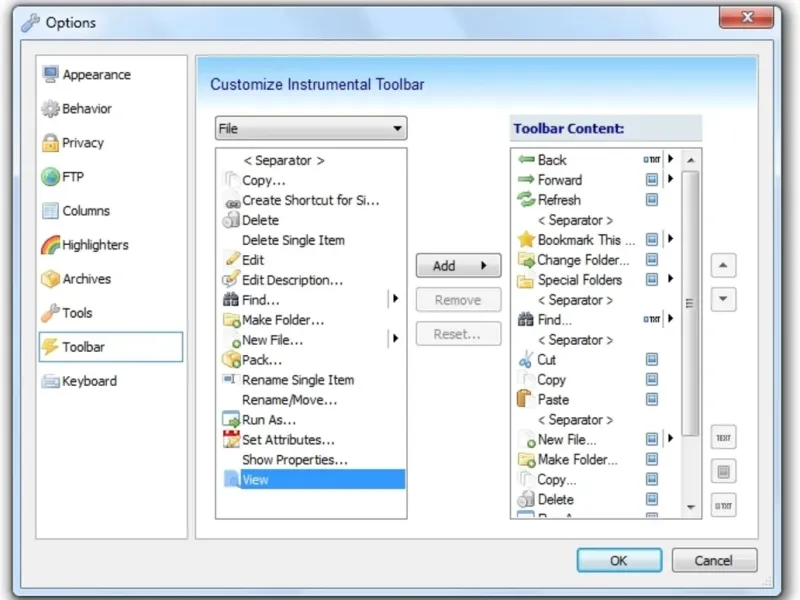The width and height of the screenshot is (800, 600).
Task: Toggle the display style of Back item
Action: click(652, 160)
